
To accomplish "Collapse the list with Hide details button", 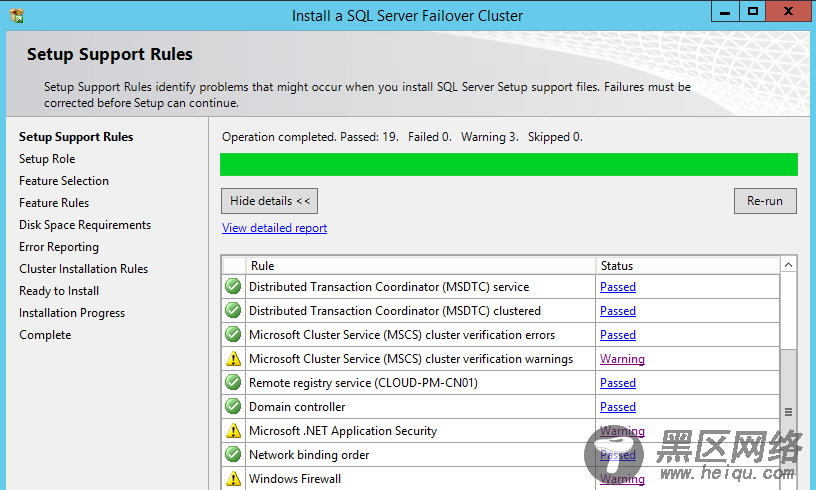I will (x=270, y=201).
